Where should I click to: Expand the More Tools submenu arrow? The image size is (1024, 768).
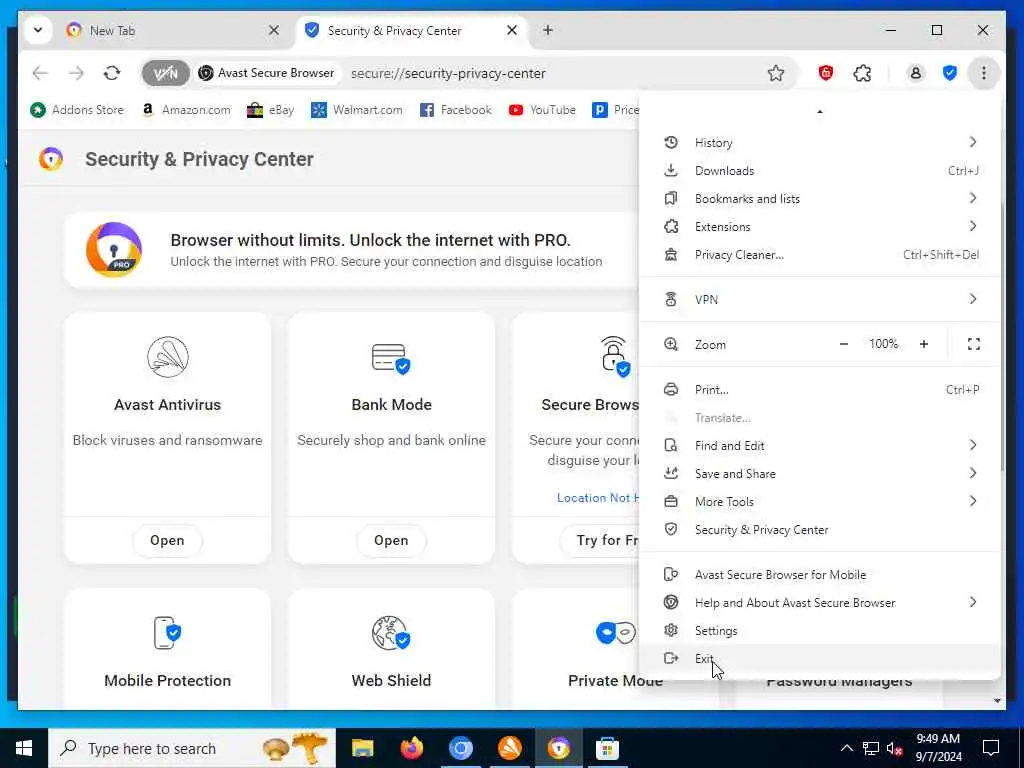[973, 502]
